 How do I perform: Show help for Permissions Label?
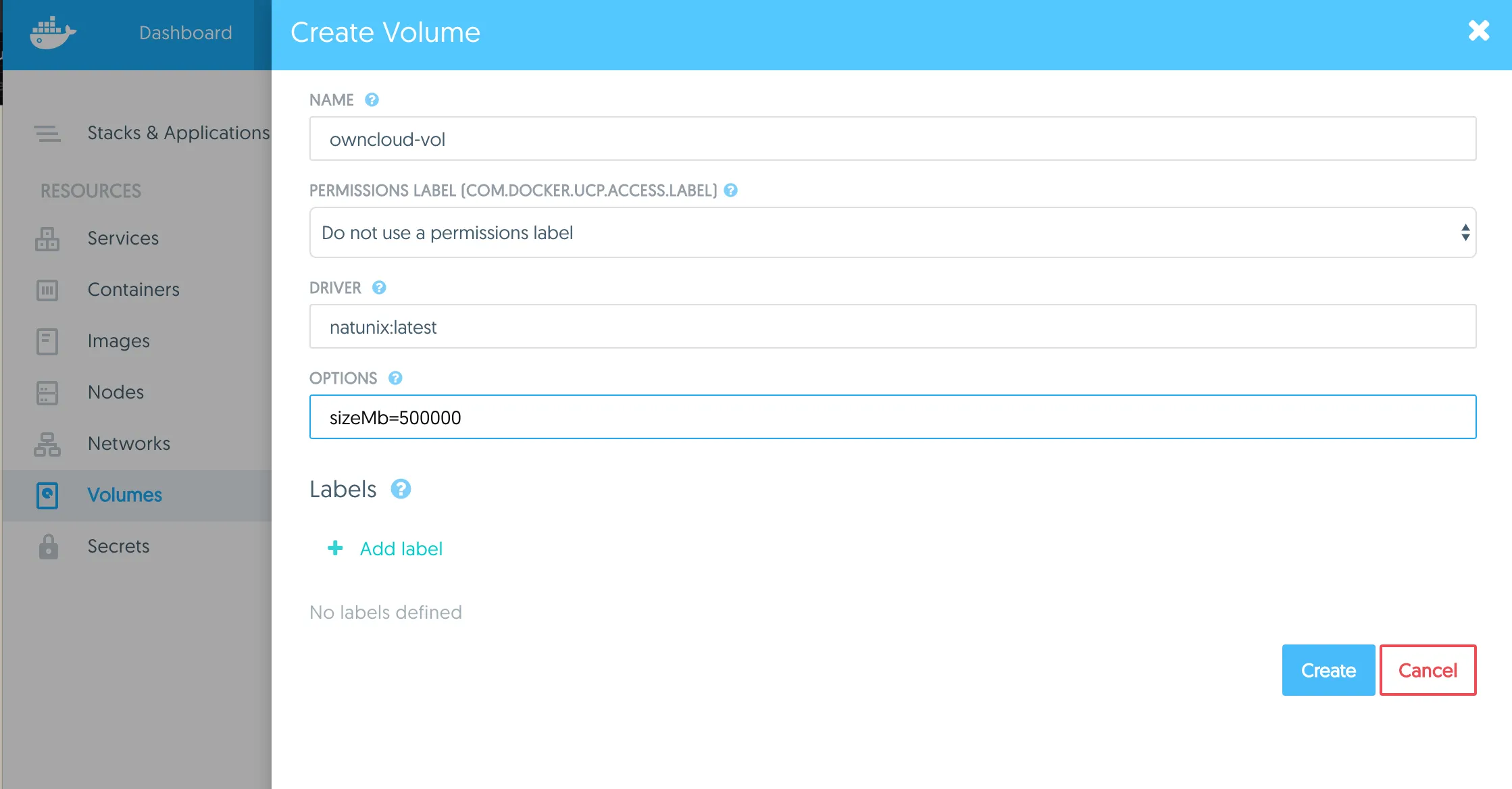click(730, 190)
